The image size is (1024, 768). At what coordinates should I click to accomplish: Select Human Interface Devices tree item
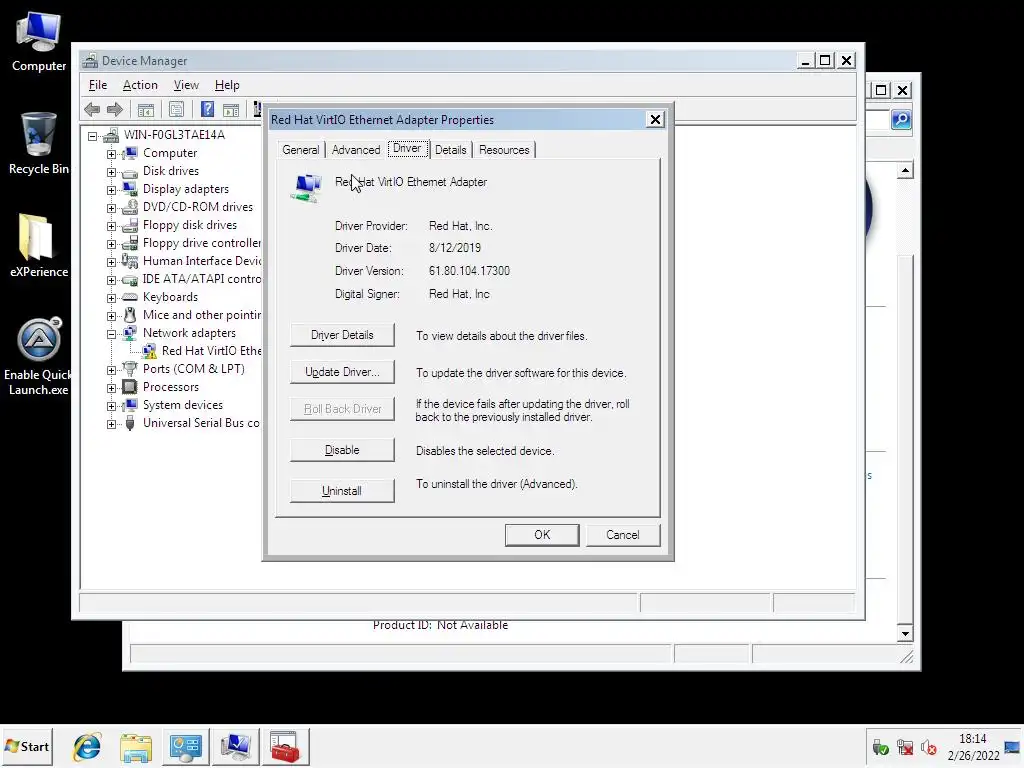[202, 261]
